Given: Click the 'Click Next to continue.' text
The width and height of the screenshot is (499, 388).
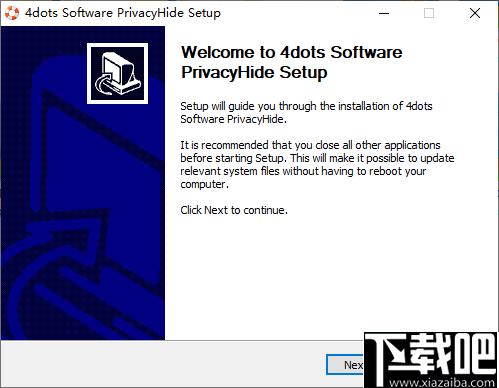Looking at the screenshot, I should tap(234, 210).
